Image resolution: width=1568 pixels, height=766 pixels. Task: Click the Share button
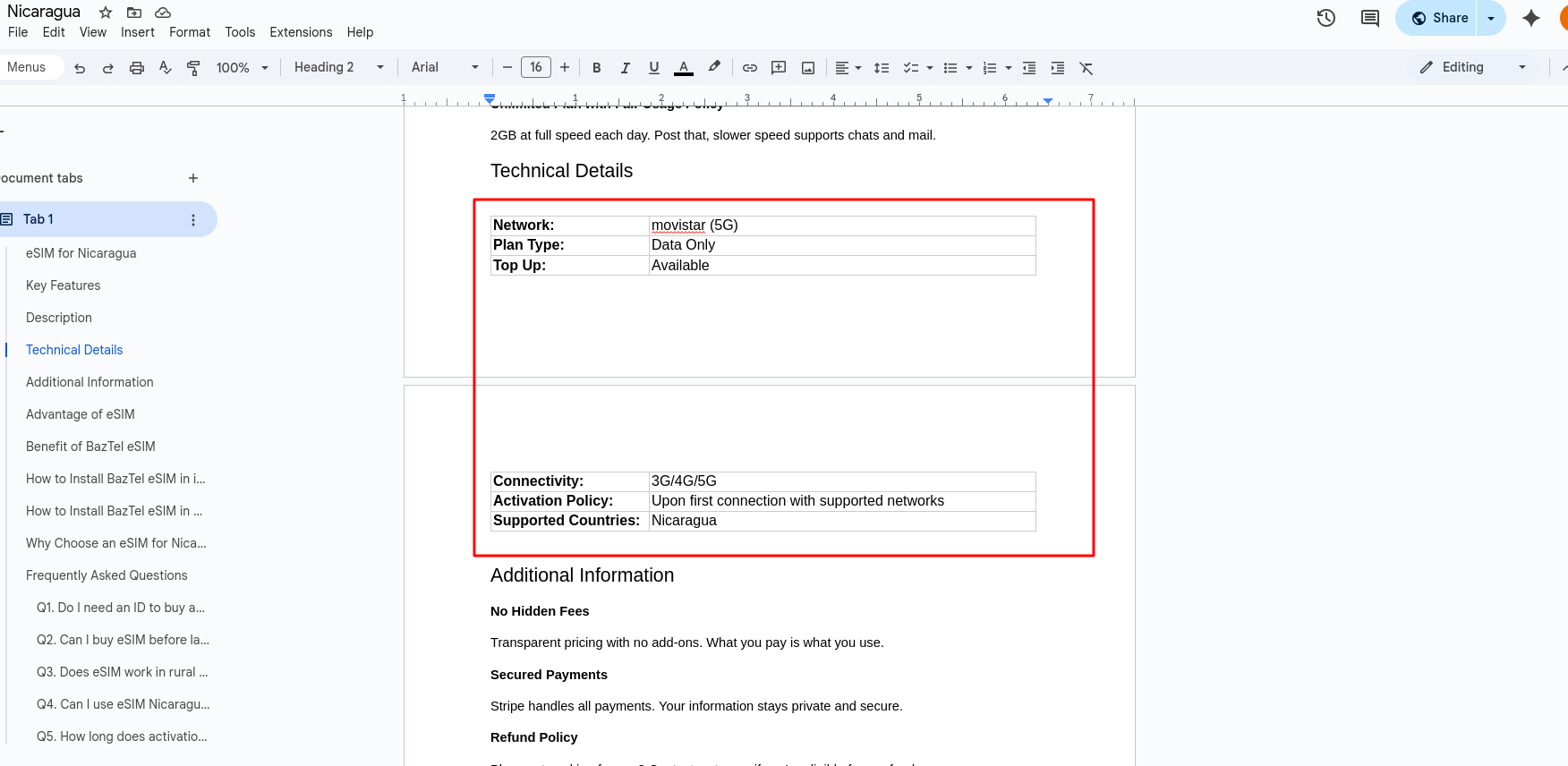[1439, 18]
